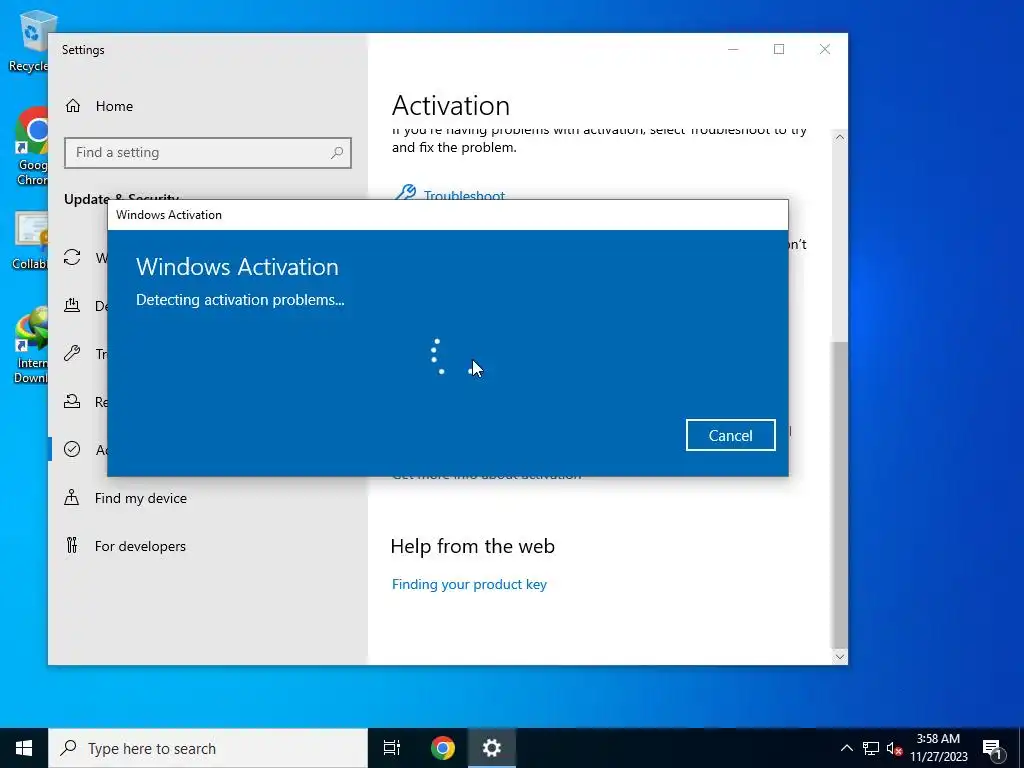Open the Windows Start menu
The width and height of the screenshot is (1024, 768).
click(x=24, y=748)
